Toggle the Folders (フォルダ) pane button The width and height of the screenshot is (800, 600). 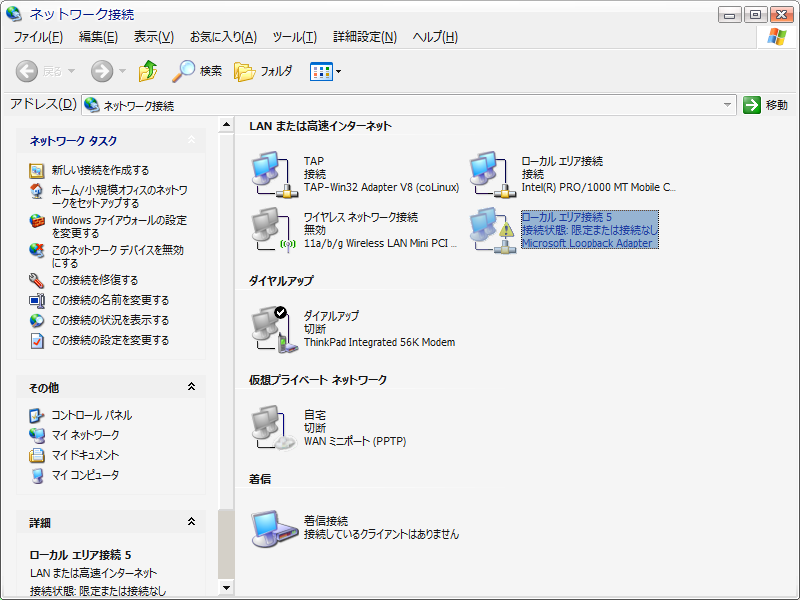coord(263,71)
